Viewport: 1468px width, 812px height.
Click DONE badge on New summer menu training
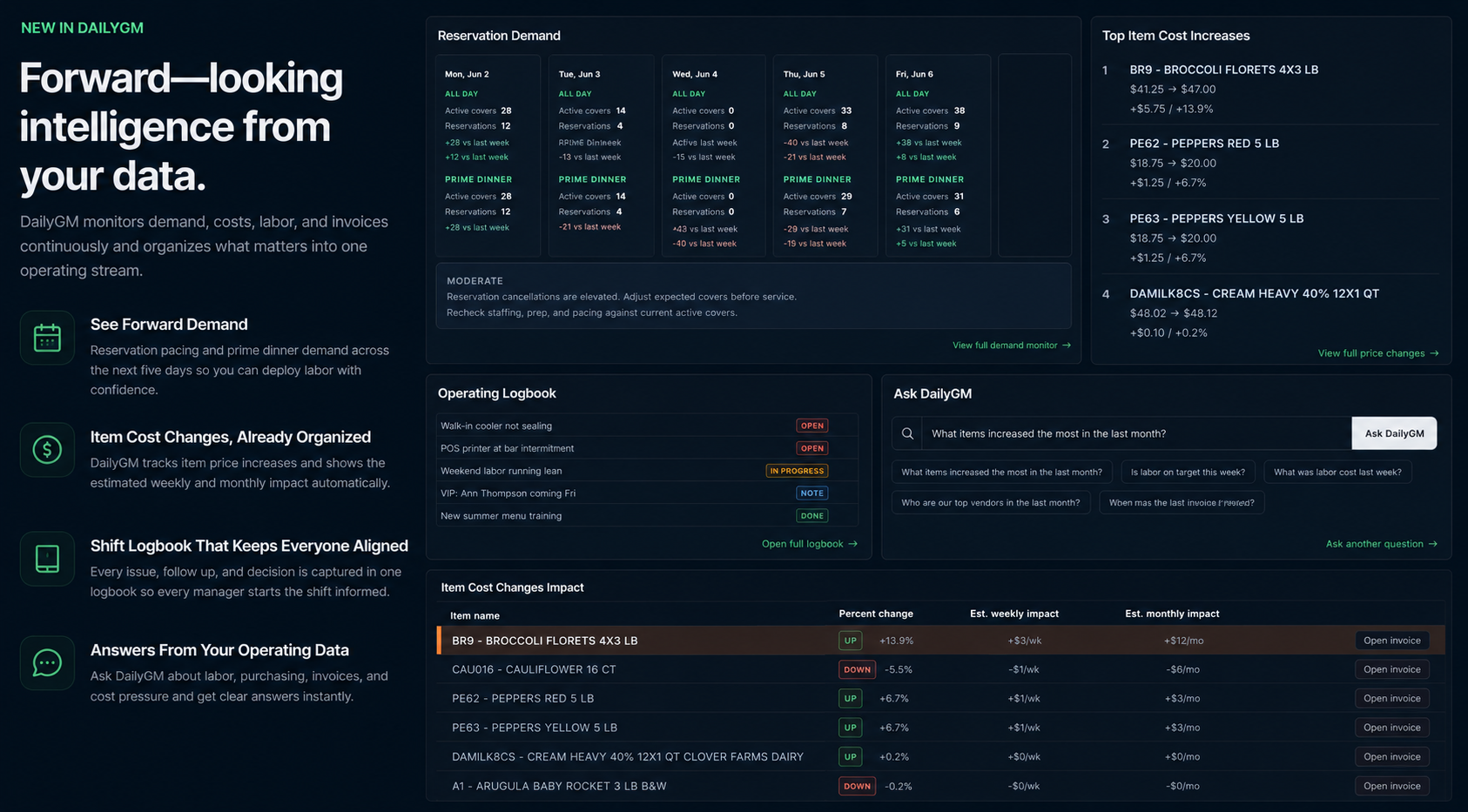[811, 516]
